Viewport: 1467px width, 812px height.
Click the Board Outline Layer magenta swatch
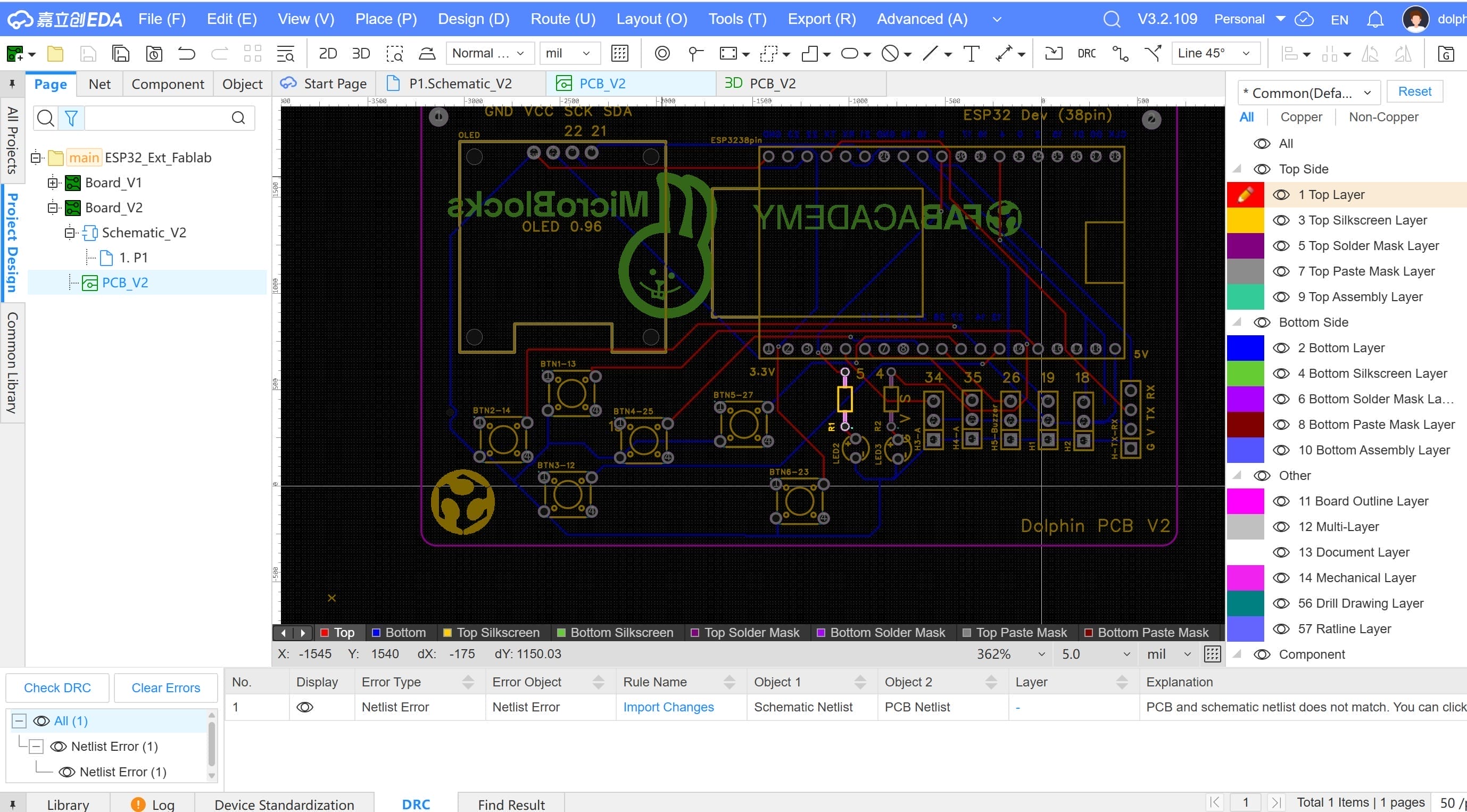tap(1245, 501)
